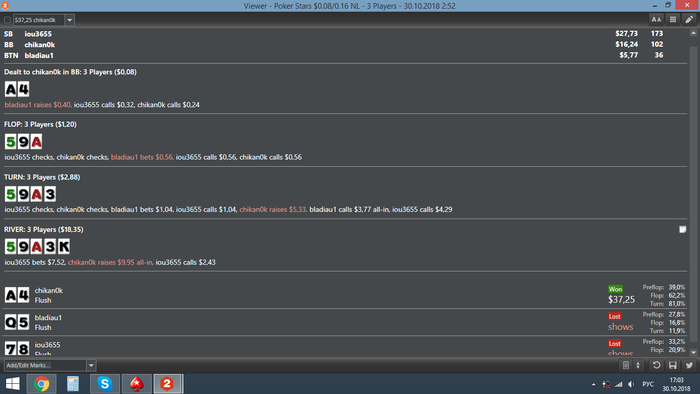Click the 'TURN: 3 Players ($2,88)' header
The width and height of the screenshot is (700, 394).
[42, 177]
